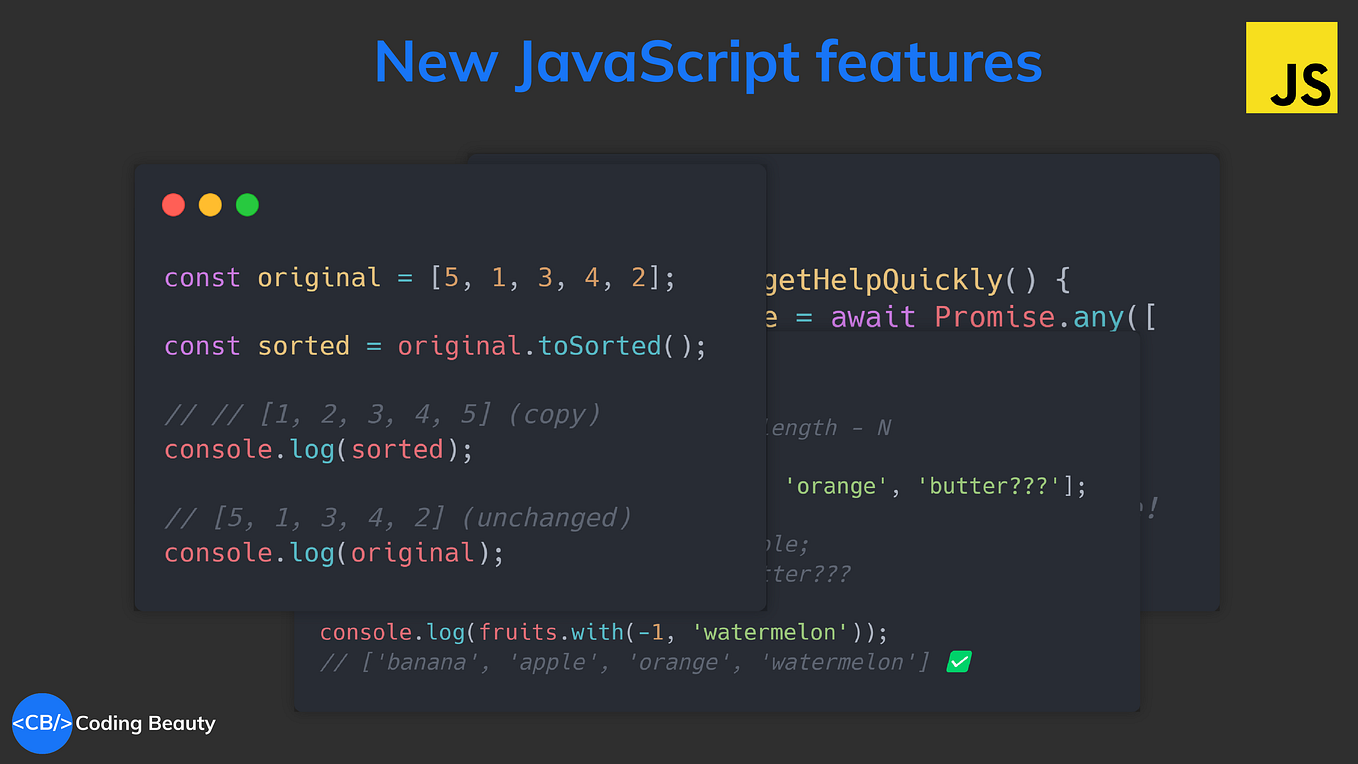The image size is (1358, 764).
Task: Select the New JavaScript features title
Action: pos(708,62)
